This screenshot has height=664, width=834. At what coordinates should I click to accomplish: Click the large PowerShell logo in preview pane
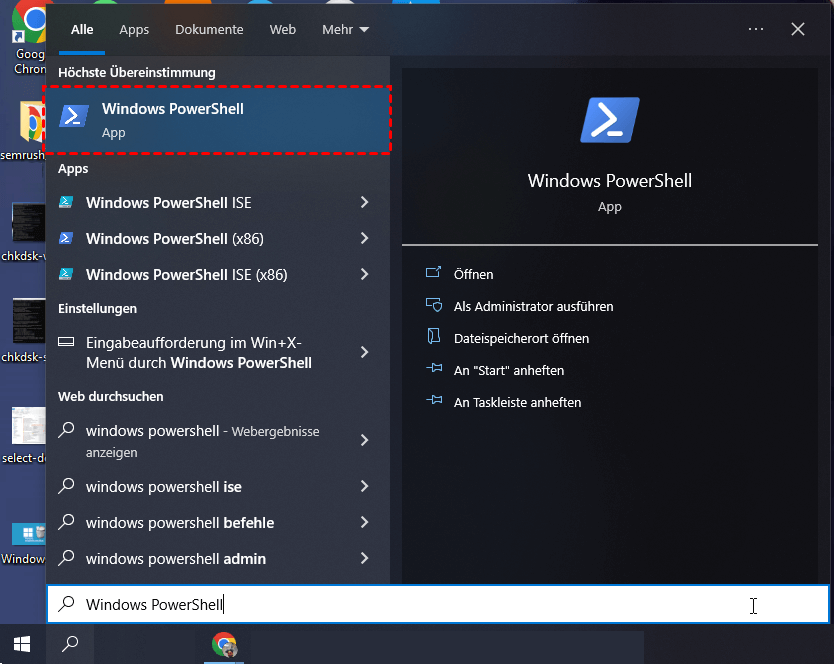click(x=610, y=120)
